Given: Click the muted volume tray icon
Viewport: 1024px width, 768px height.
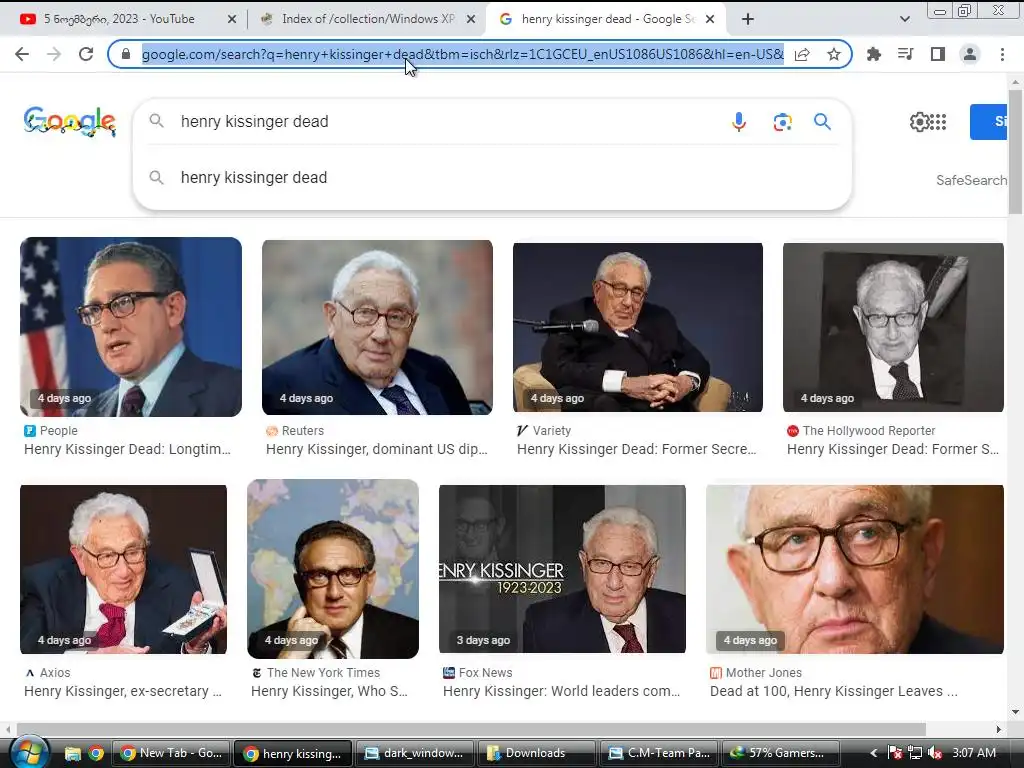Looking at the screenshot, I should (935, 754).
